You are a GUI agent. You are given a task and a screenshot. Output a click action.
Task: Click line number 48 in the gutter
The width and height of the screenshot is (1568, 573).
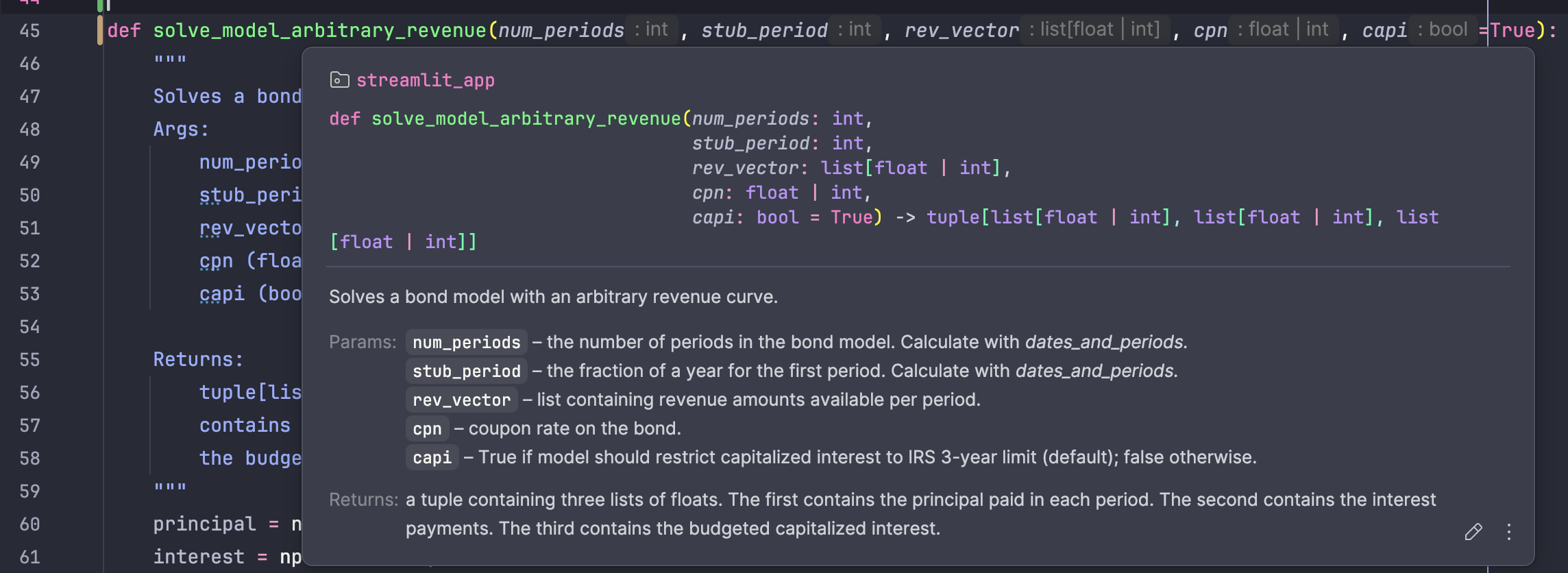29,130
